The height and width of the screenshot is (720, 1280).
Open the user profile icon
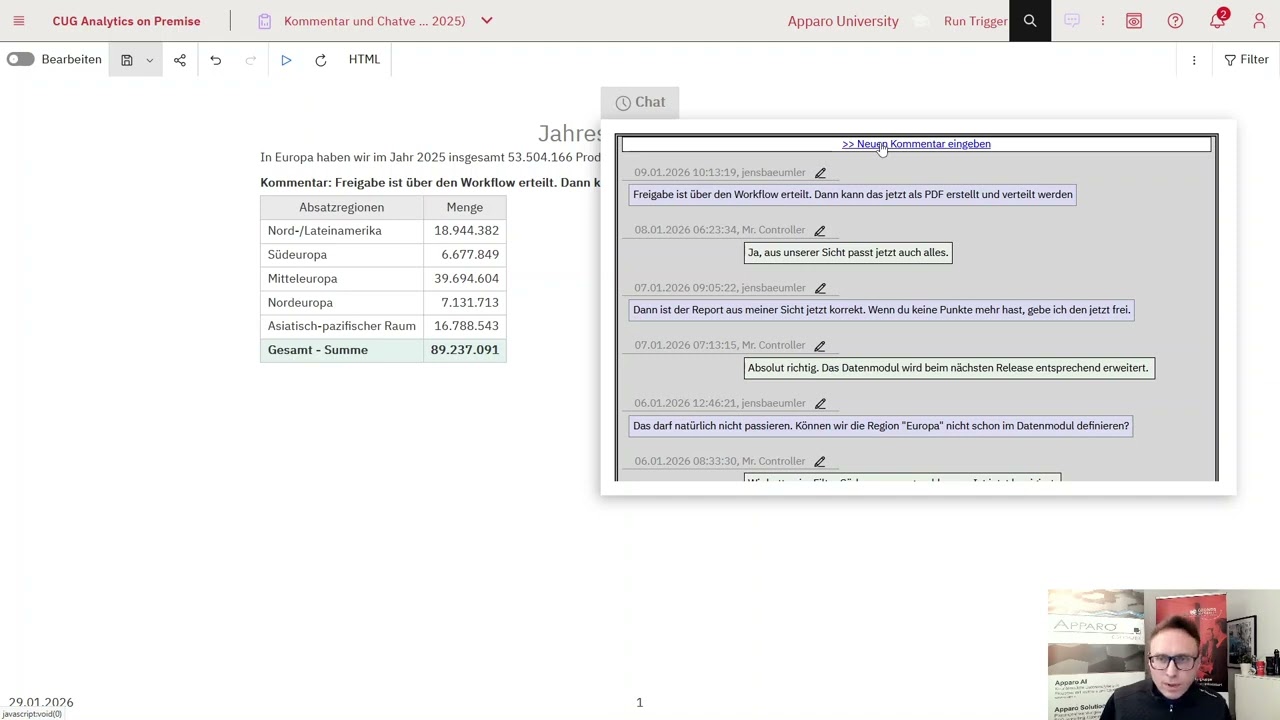point(1259,21)
